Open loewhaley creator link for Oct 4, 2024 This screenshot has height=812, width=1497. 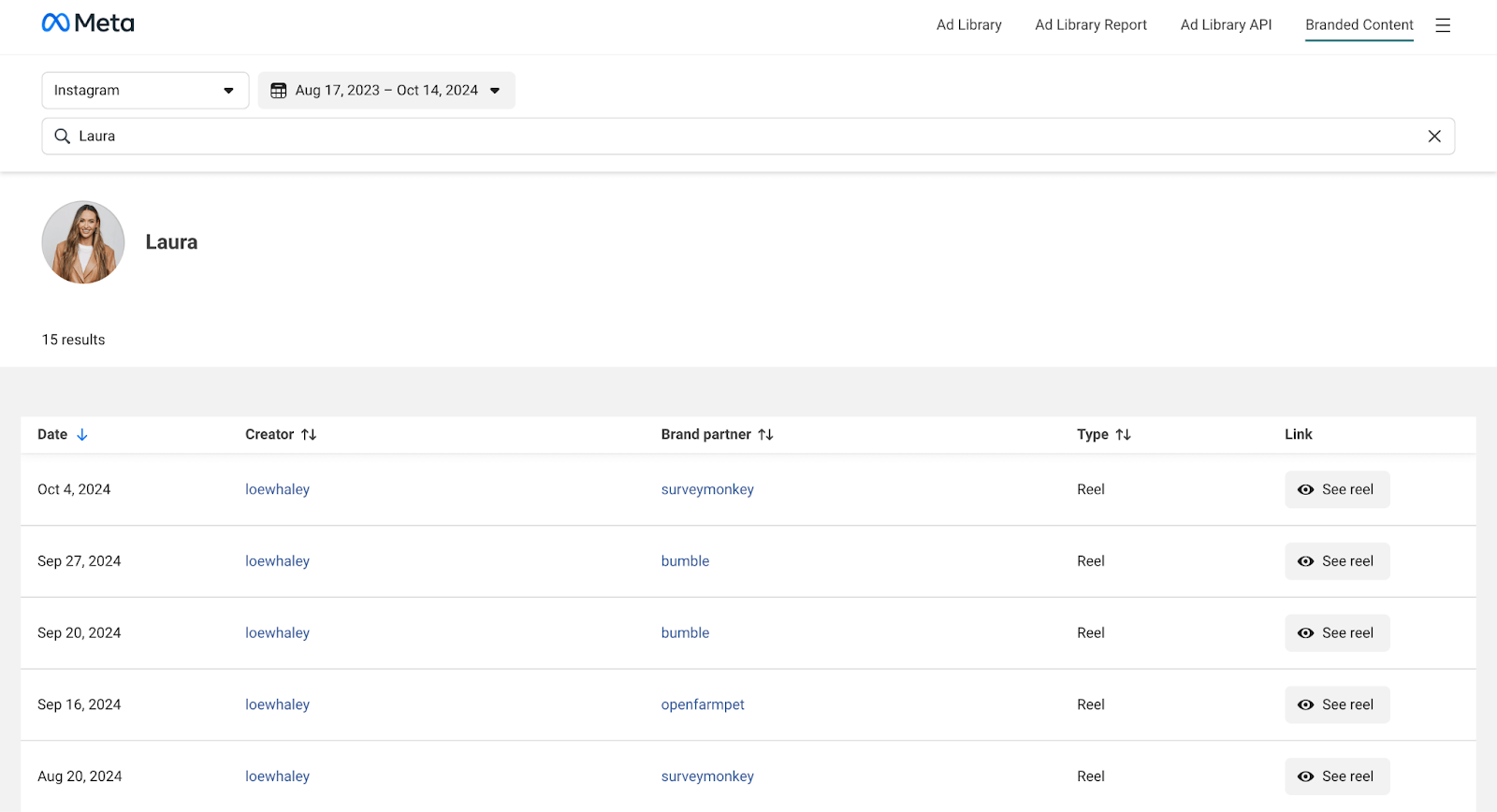tap(277, 490)
